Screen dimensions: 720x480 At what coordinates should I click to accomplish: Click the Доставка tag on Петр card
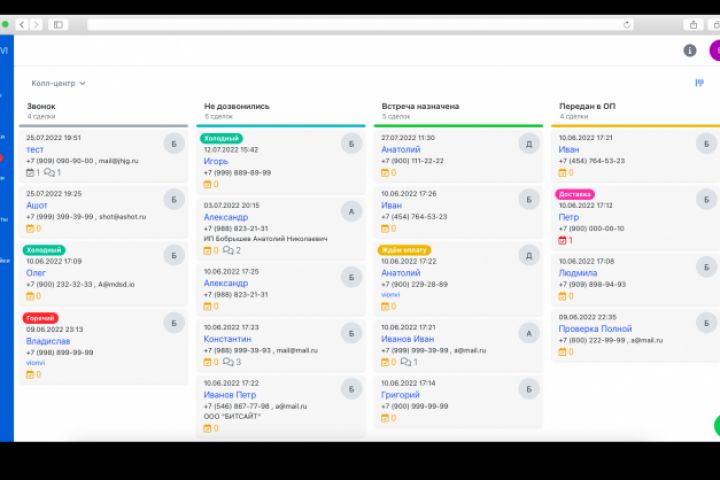(x=575, y=194)
